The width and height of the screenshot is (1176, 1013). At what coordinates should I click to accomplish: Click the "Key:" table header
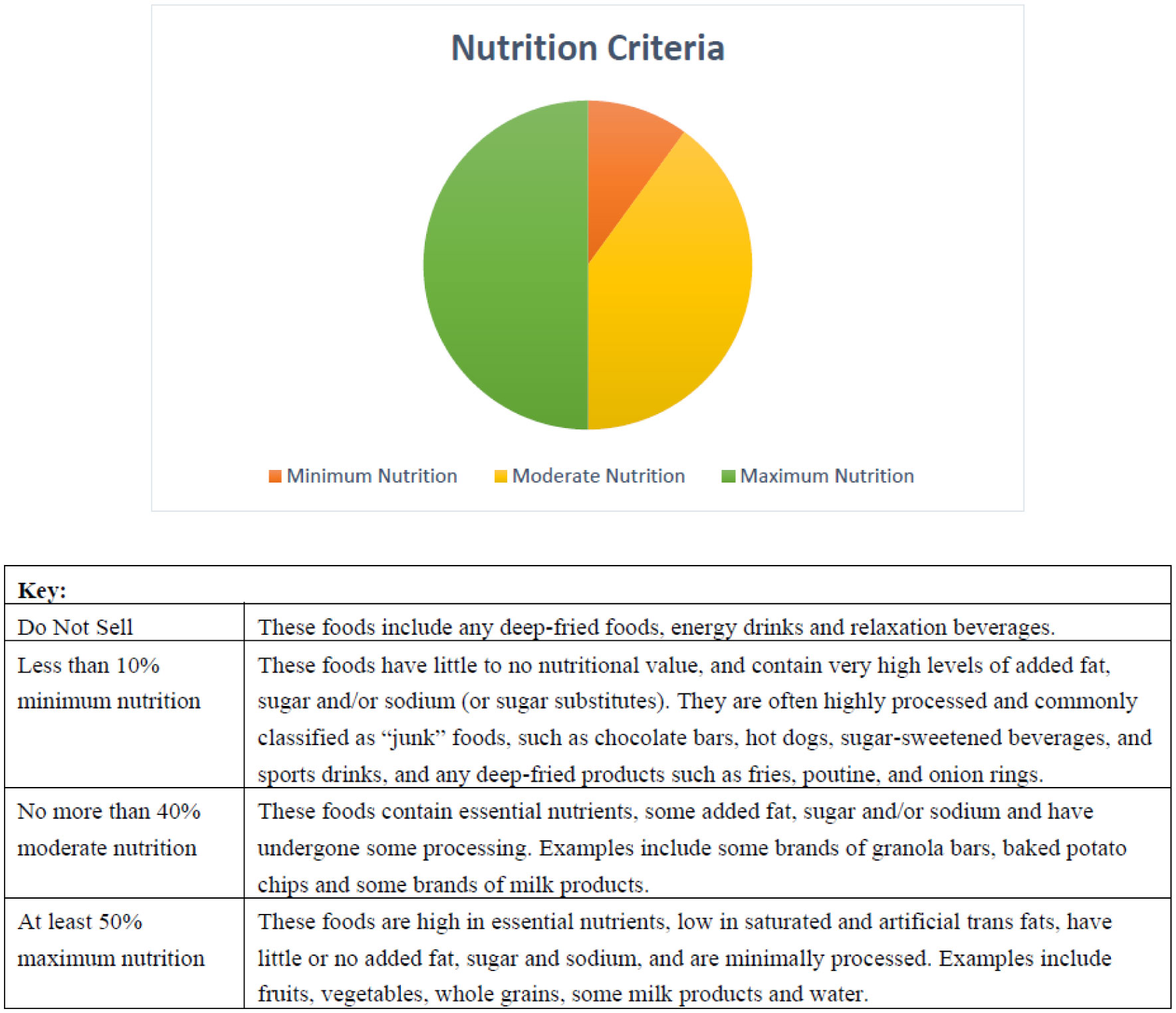point(42,590)
